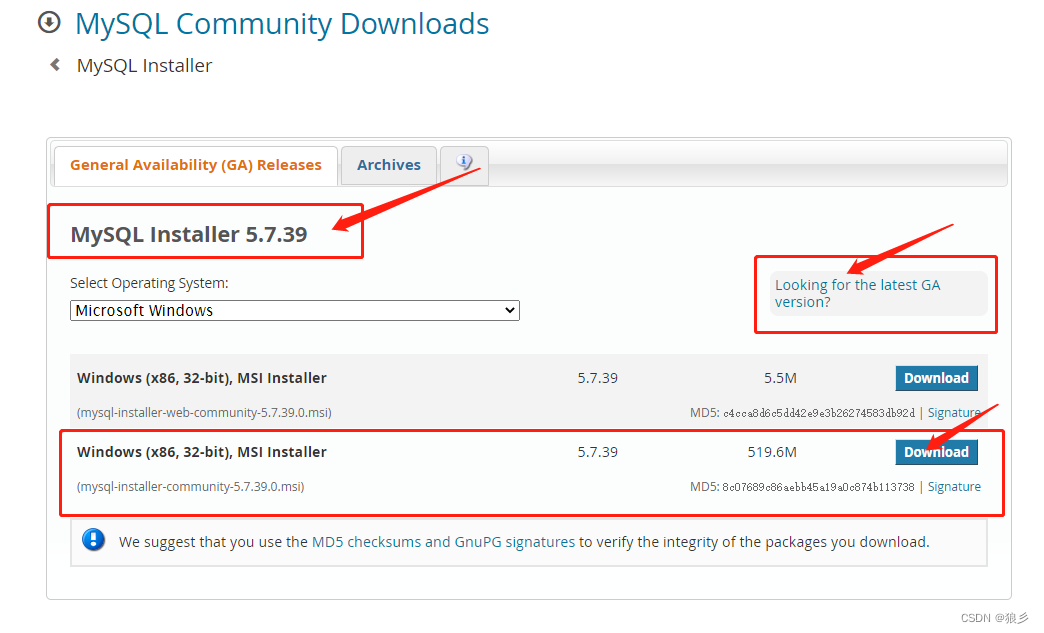The width and height of the screenshot is (1044, 633).
Task: Click the blue exclamation notice icon
Action: [x=93, y=539]
